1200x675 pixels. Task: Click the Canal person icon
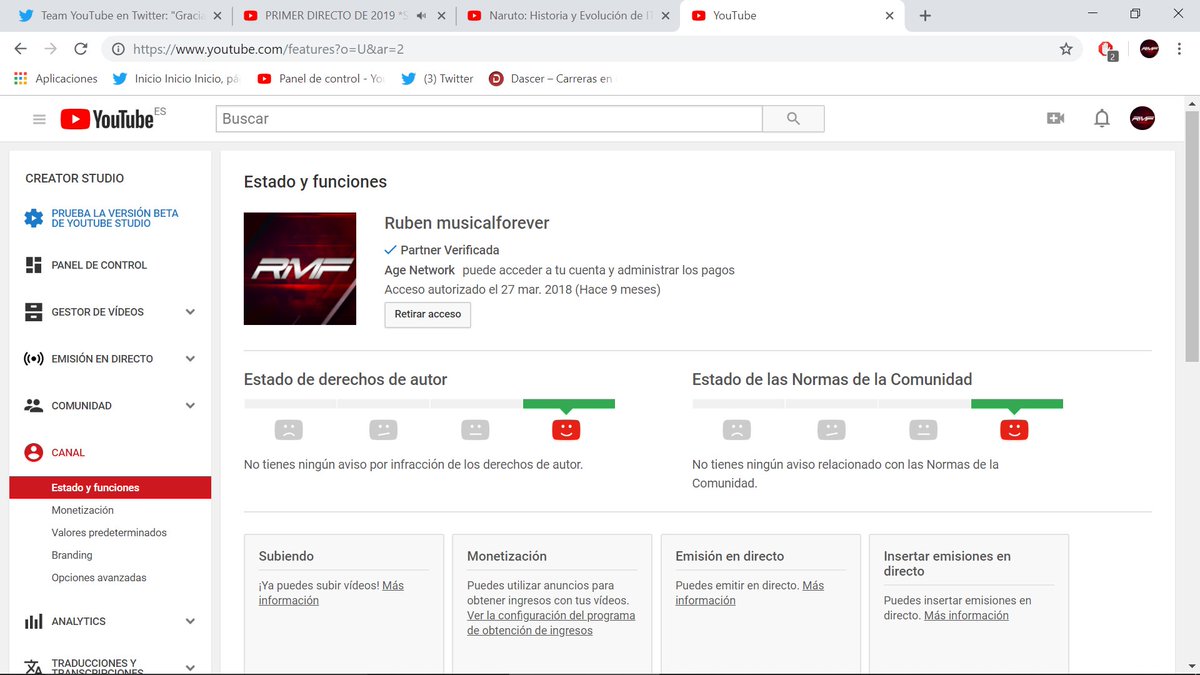pyautogui.click(x=33, y=452)
